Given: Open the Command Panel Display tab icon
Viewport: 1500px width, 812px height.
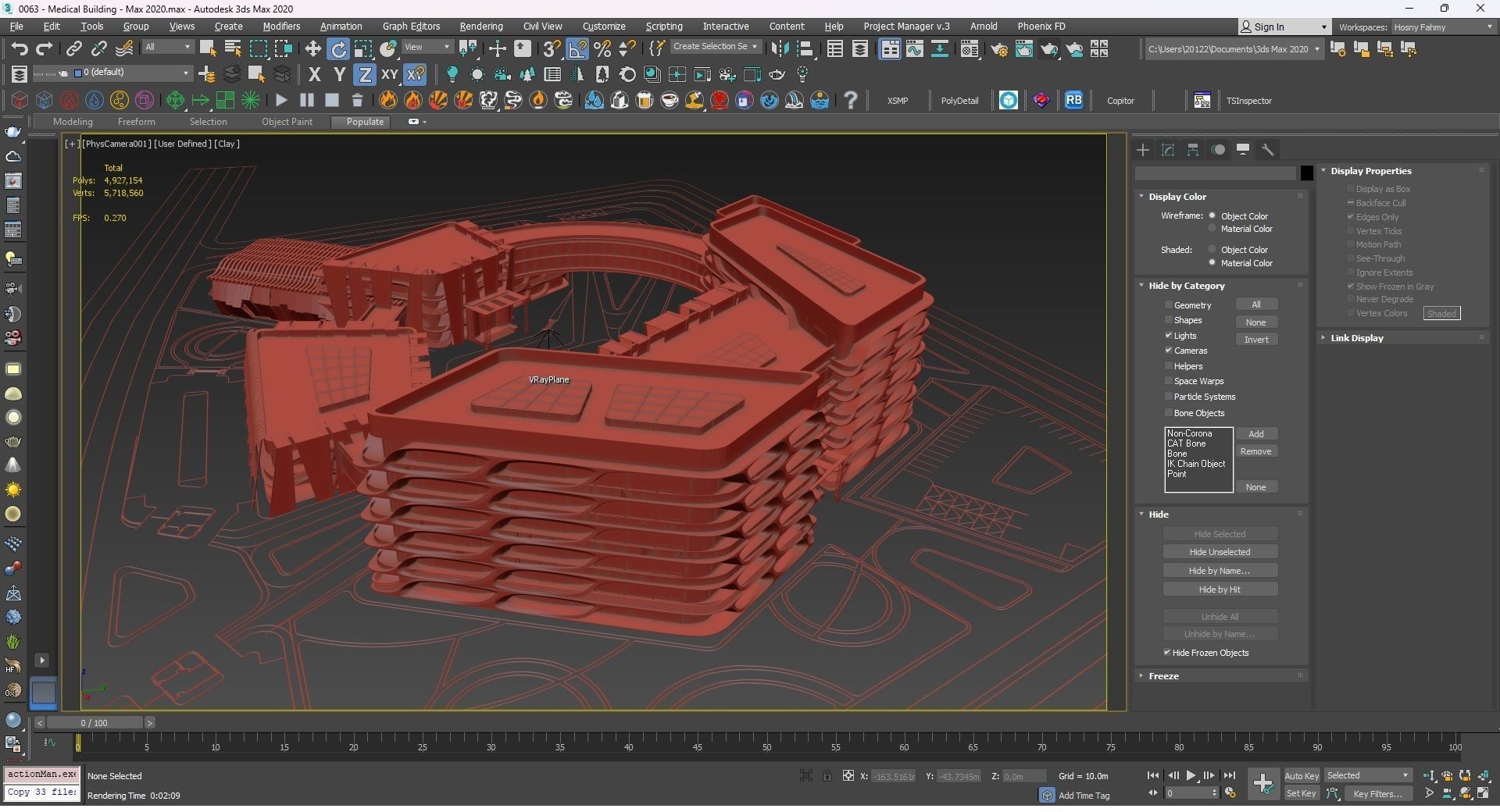Looking at the screenshot, I should pyautogui.click(x=1242, y=150).
